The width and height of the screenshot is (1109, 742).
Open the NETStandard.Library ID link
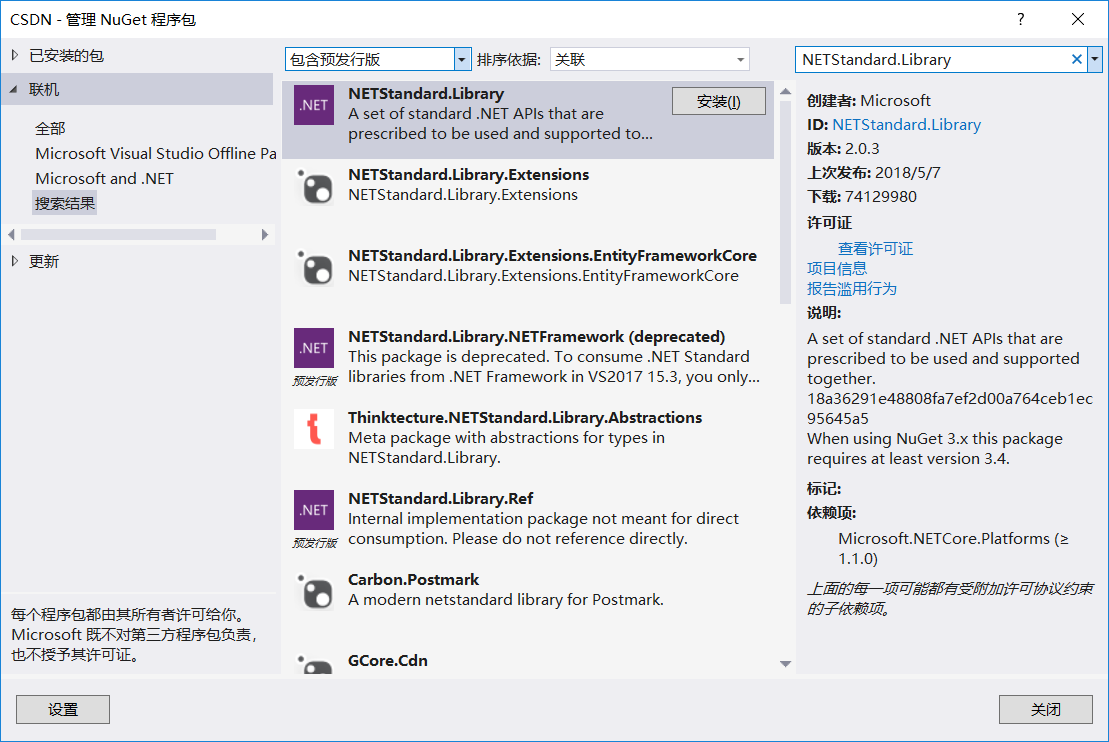(907, 124)
